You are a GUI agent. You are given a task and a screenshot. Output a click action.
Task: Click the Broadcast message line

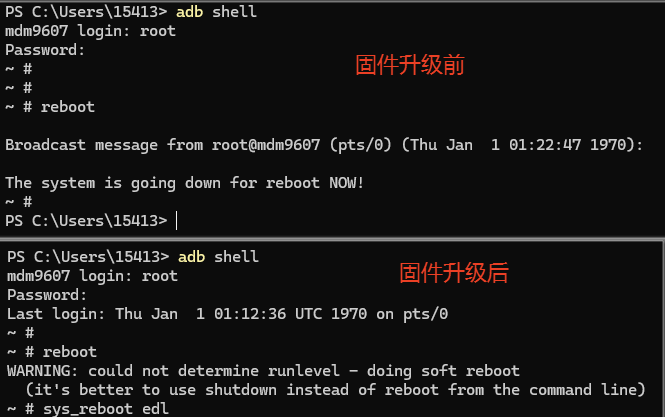324,145
